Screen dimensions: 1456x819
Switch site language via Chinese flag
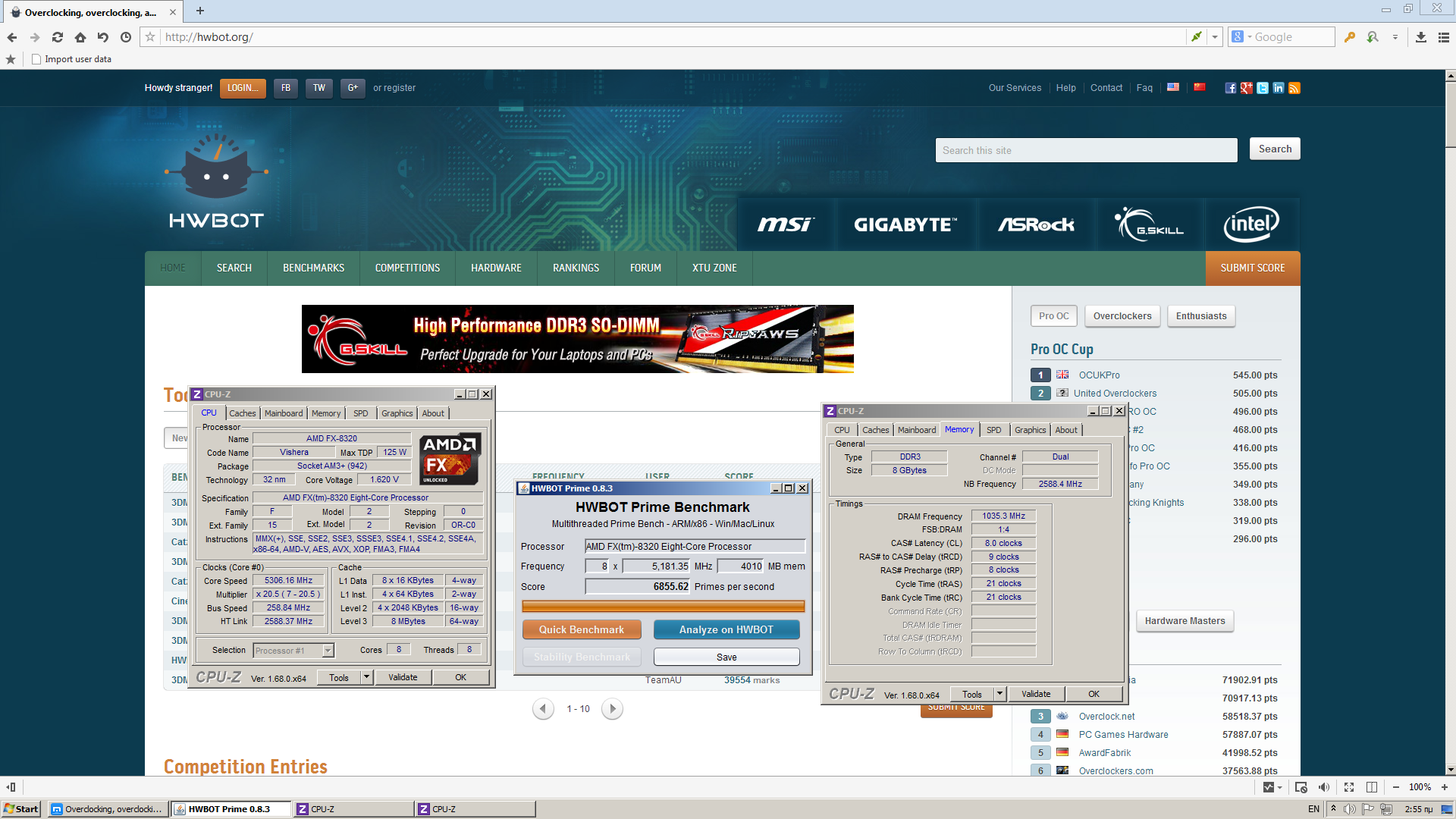click(1200, 87)
